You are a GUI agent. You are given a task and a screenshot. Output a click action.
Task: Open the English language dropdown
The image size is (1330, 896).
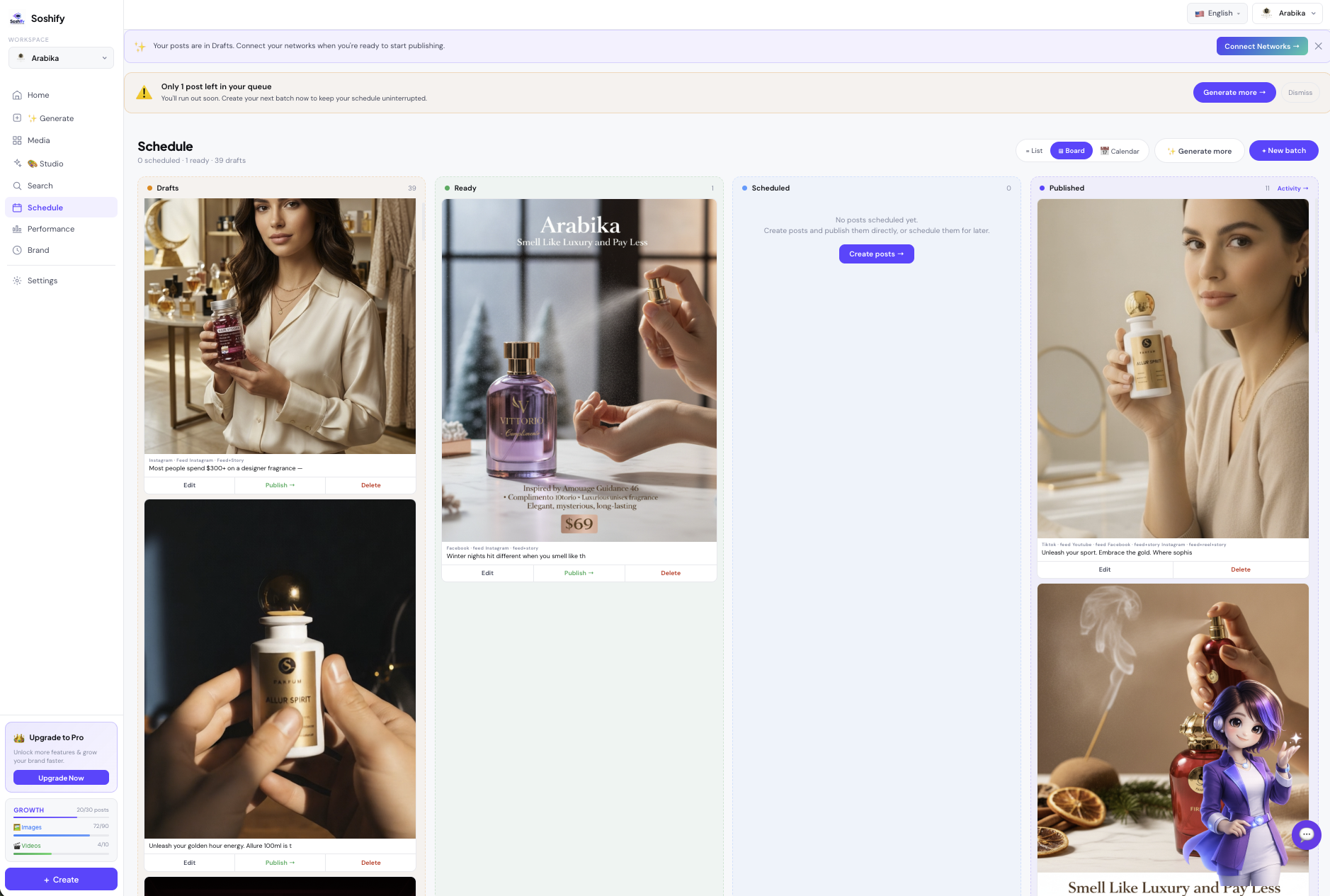(x=1217, y=13)
